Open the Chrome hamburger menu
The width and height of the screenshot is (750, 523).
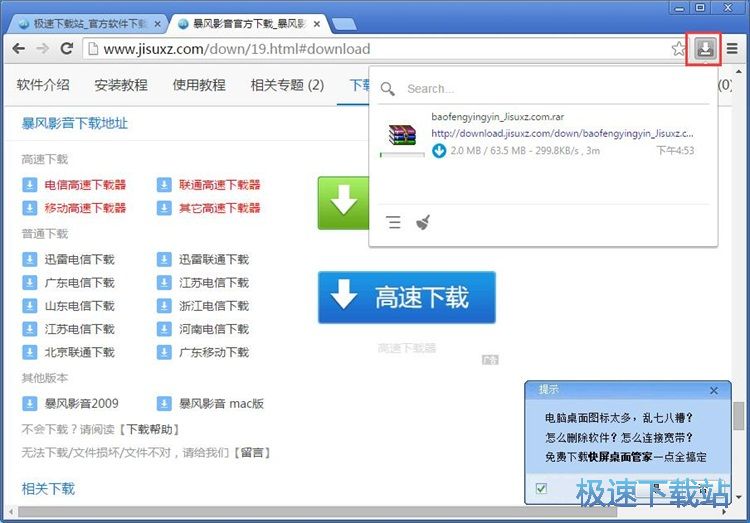[x=732, y=48]
